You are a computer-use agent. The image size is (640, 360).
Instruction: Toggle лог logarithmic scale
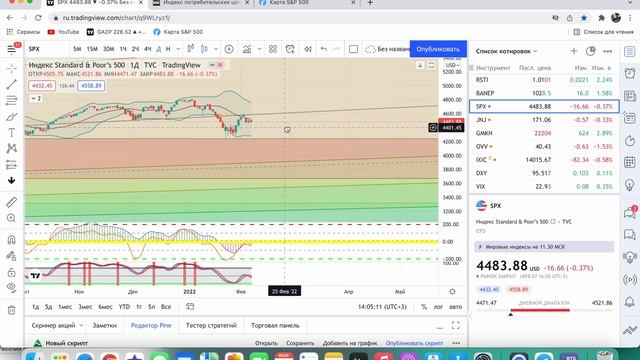tap(438, 307)
